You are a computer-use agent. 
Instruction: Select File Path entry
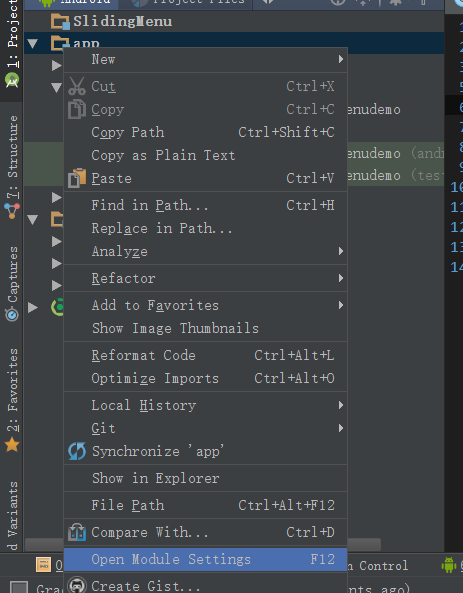click(205, 505)
